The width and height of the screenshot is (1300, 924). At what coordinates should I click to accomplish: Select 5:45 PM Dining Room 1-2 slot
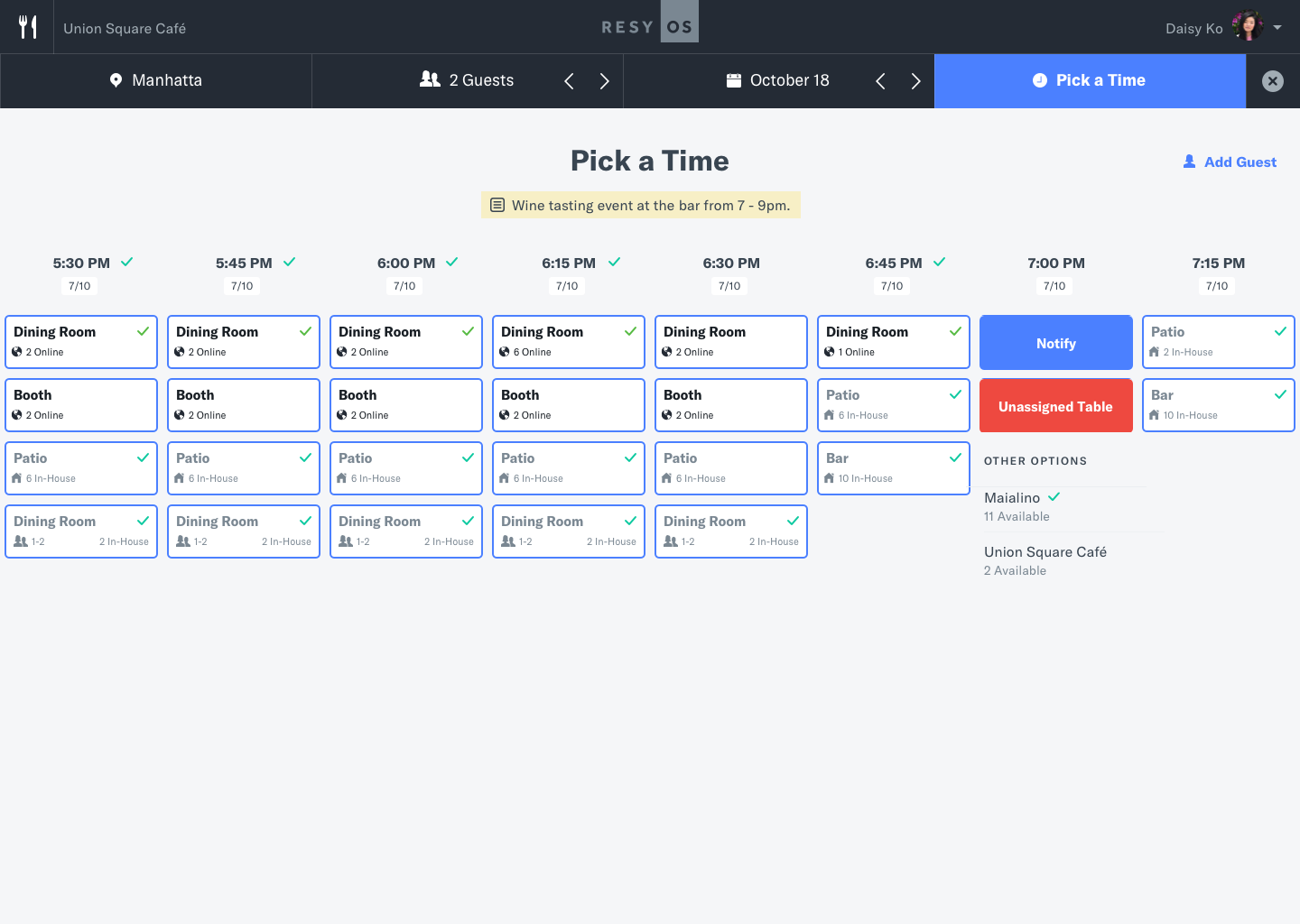[x=244, y=531]
